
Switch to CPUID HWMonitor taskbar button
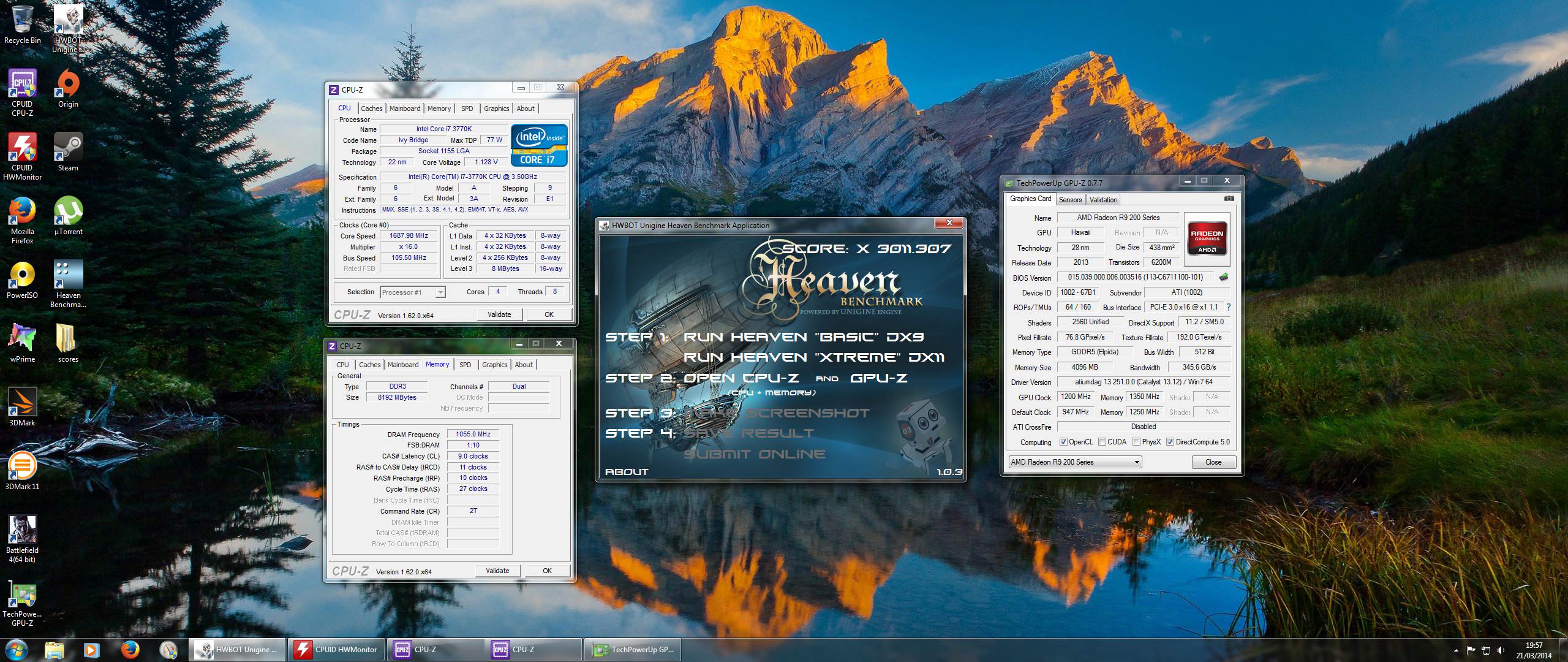click(x=337, y=650)
